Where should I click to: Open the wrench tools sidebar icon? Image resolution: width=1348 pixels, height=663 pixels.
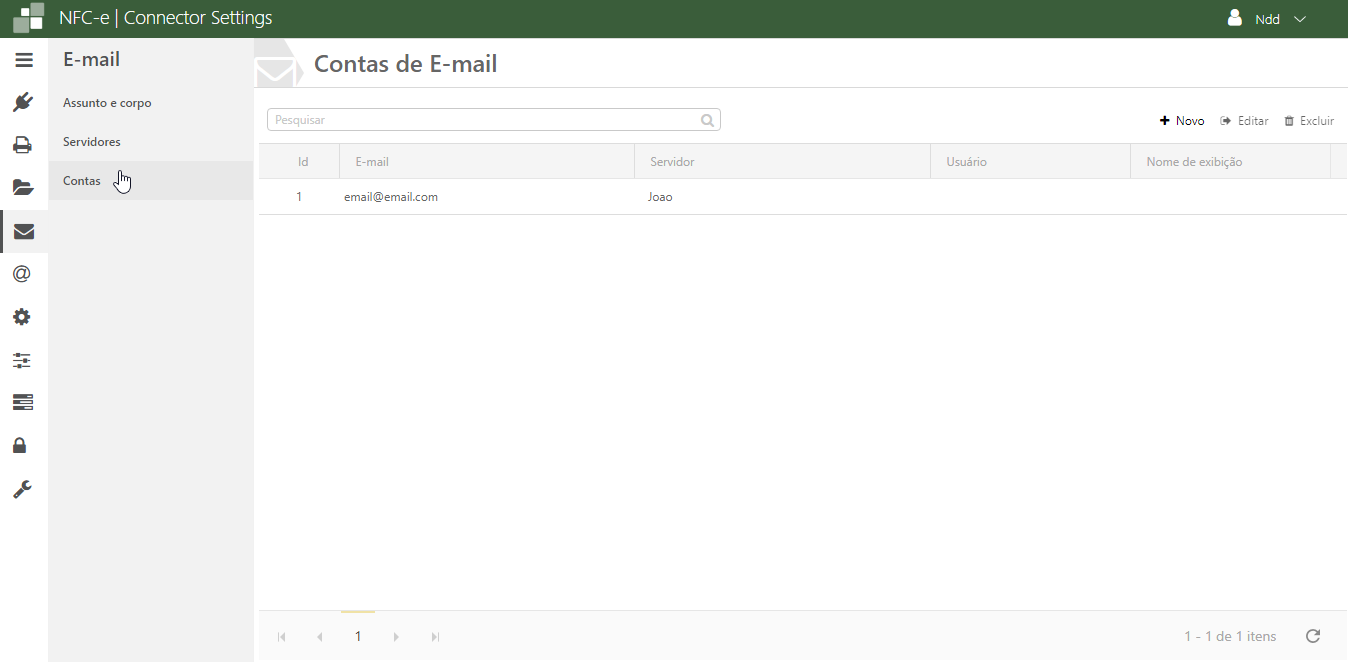point(22,489)
